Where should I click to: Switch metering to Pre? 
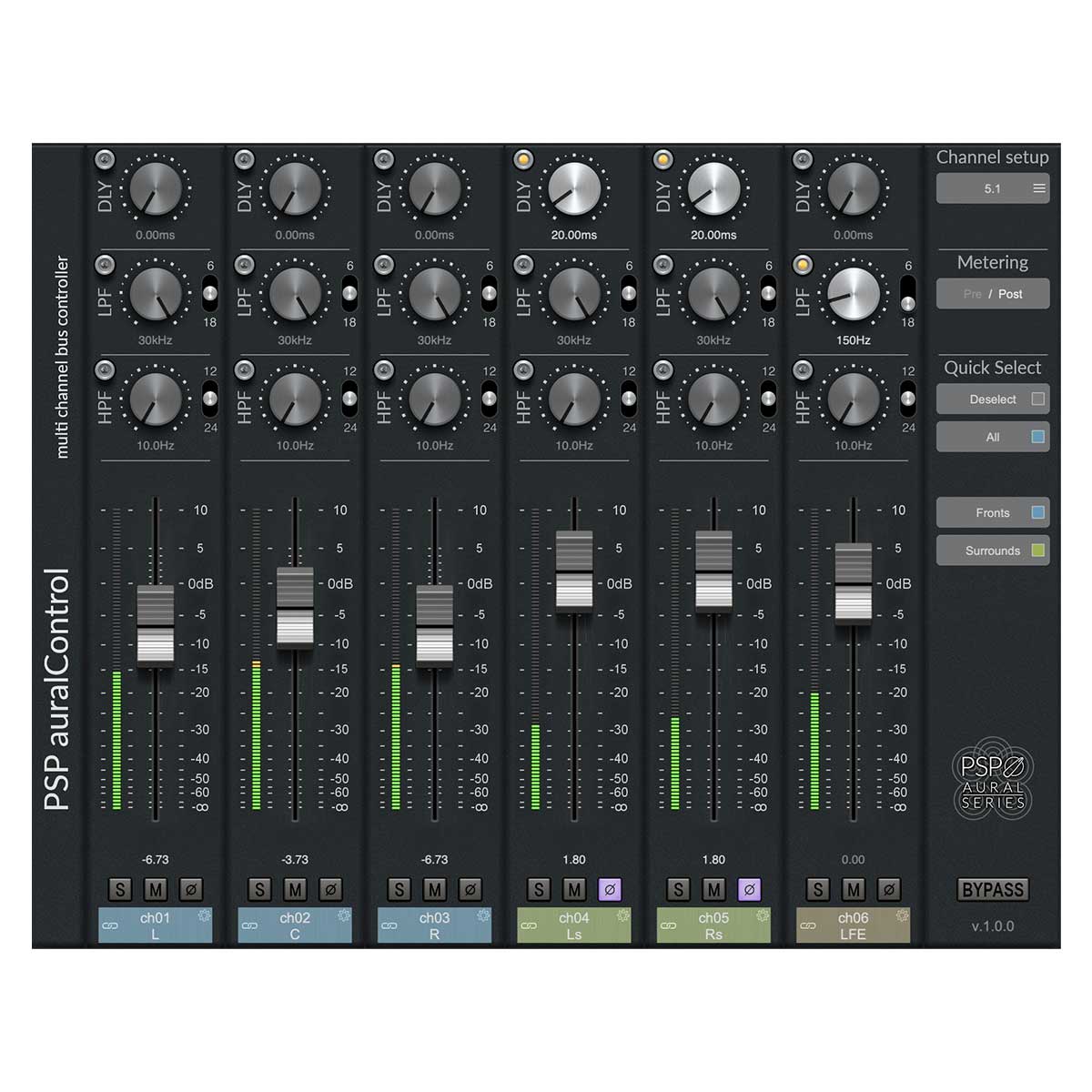972,294
